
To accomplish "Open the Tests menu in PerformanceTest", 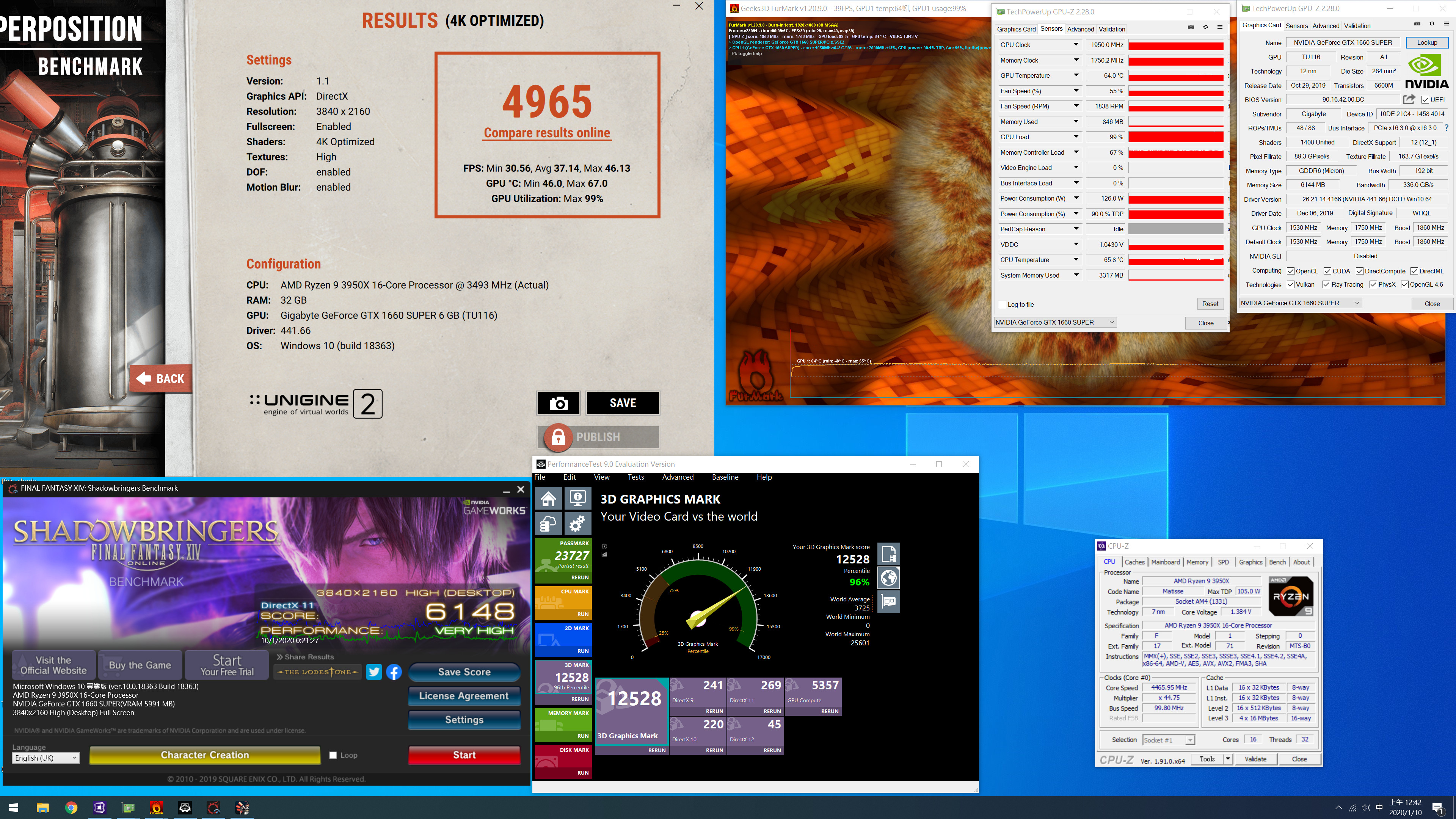I will click(x=636, y=477).
